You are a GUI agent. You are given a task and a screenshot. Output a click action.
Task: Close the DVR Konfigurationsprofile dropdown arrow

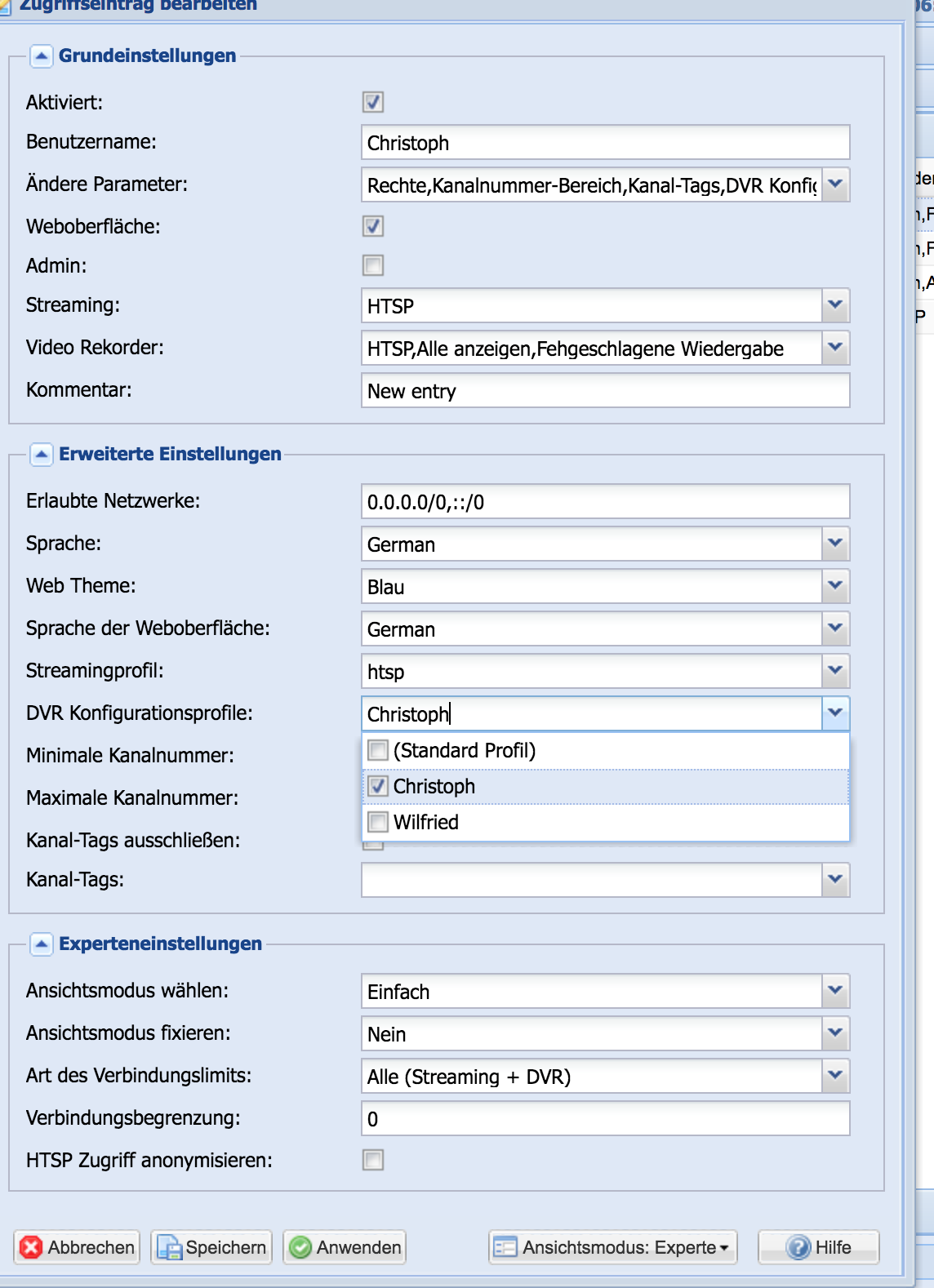[x=835, y=713]
